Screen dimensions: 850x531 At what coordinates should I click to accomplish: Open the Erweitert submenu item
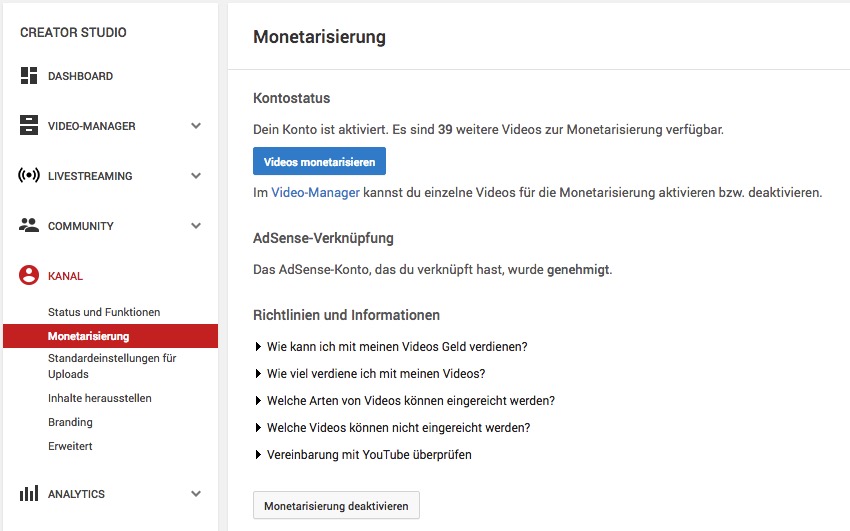point(70,446)
